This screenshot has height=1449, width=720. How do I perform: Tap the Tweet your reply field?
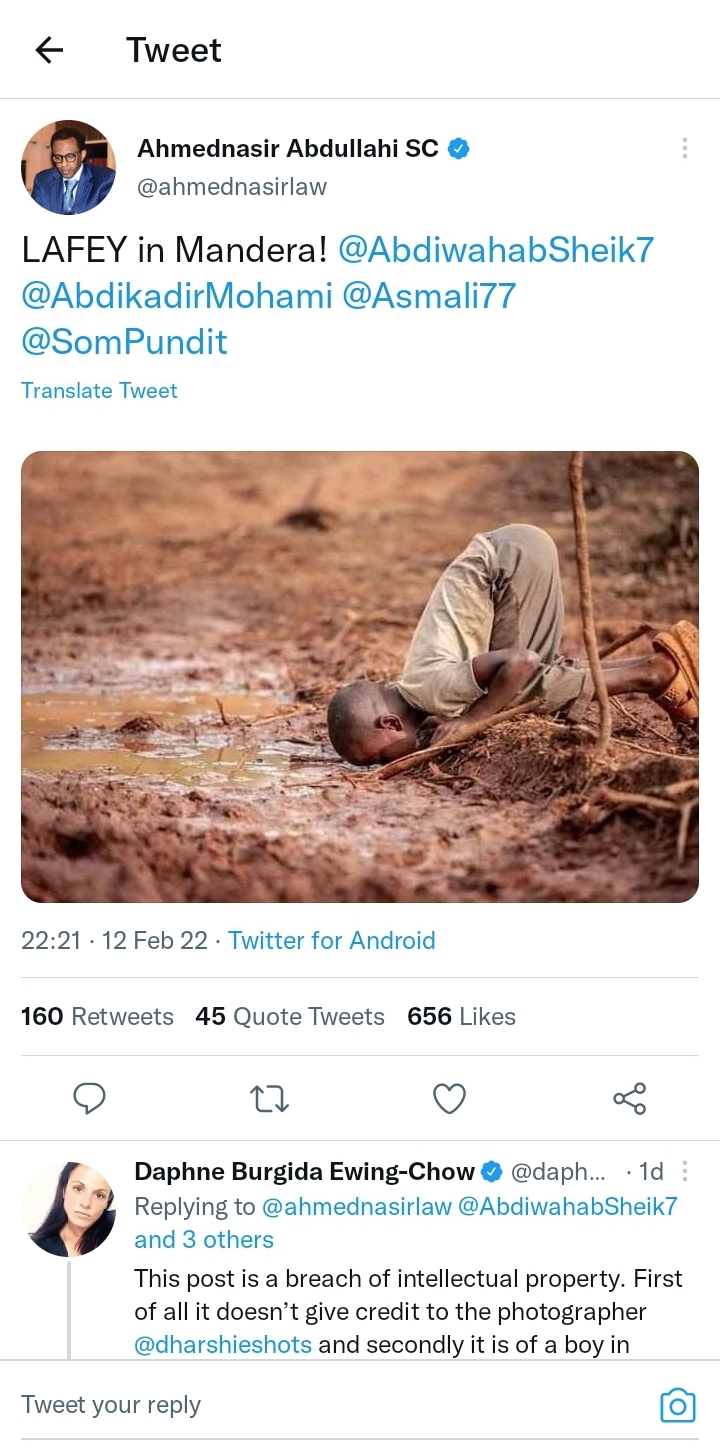[x=300, y=1405]
